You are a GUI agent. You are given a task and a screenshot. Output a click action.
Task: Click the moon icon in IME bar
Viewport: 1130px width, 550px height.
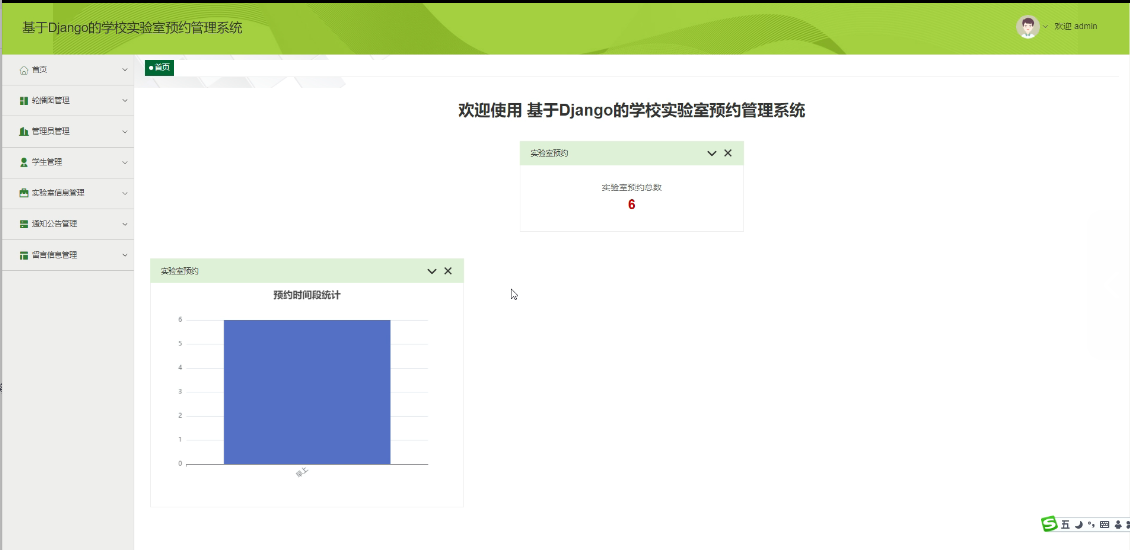(1079, 525)
